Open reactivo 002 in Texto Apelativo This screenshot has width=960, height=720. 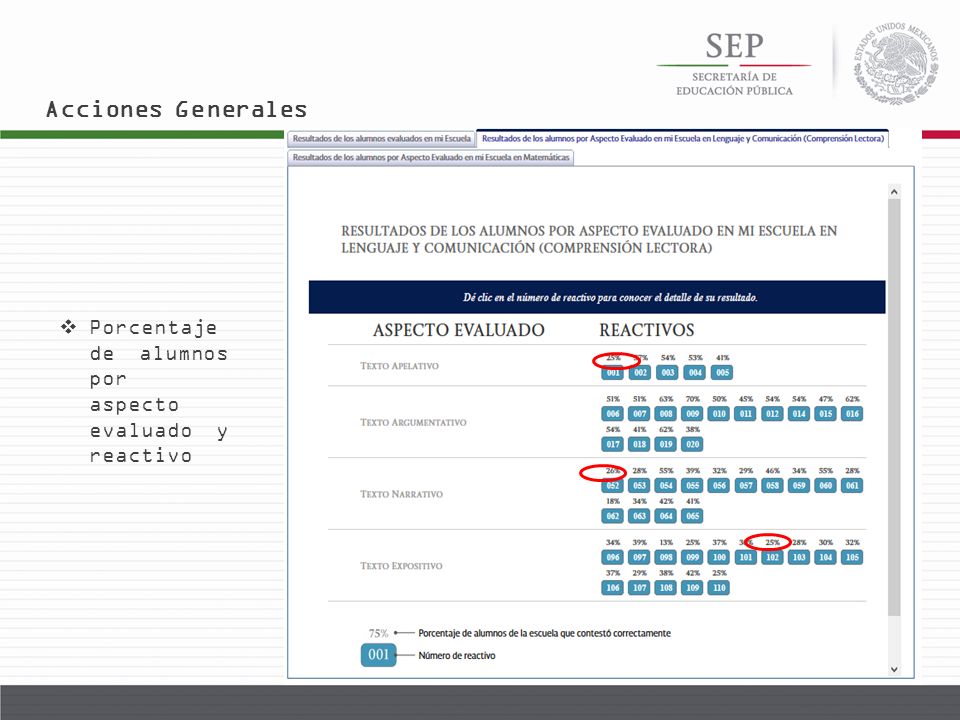[640, 372]
